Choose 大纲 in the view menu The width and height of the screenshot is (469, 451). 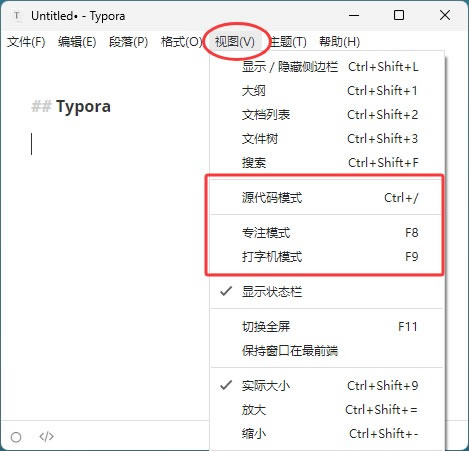tap(327, 91)
